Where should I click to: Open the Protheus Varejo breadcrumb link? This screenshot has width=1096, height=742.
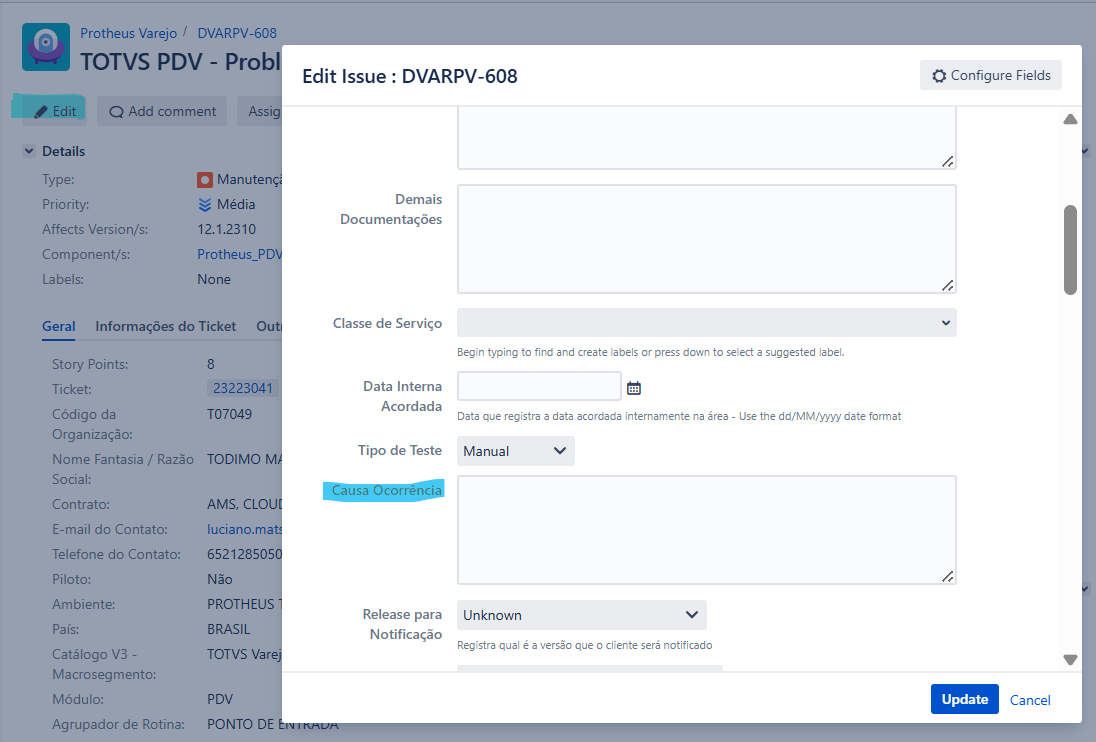(x=129, y=34)
